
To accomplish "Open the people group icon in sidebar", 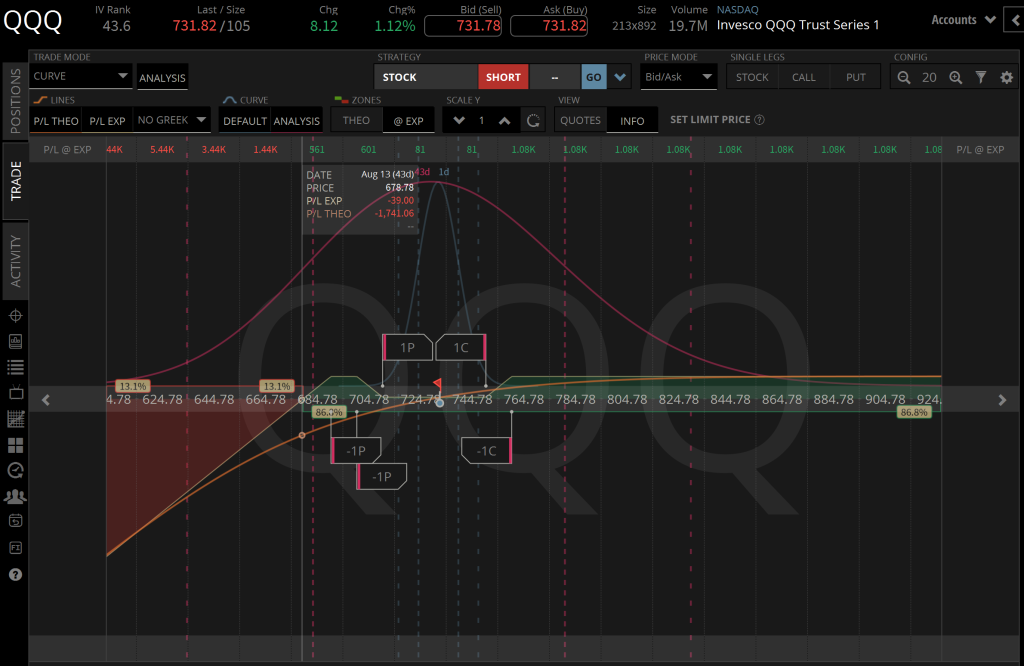I will point(15,497).
